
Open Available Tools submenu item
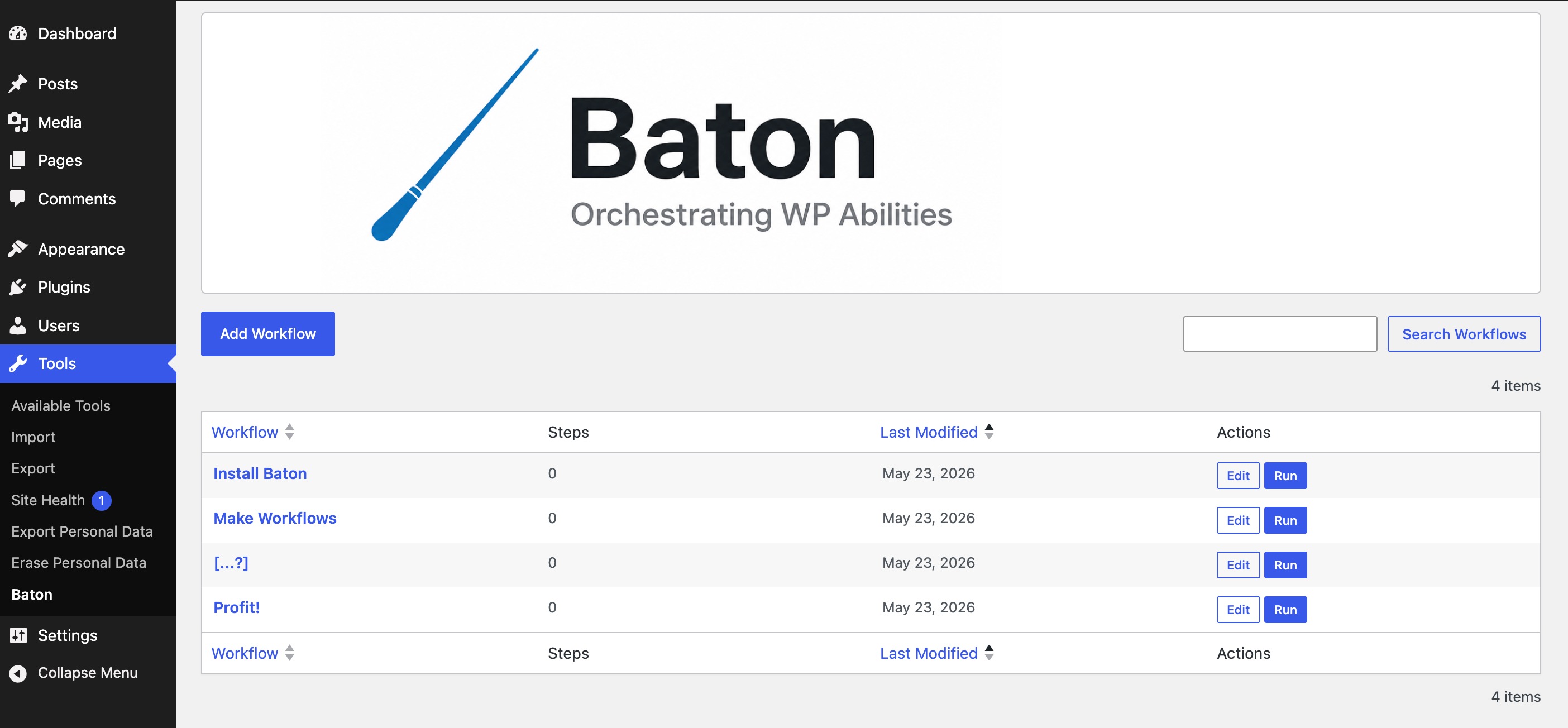(x=61, y=405)
